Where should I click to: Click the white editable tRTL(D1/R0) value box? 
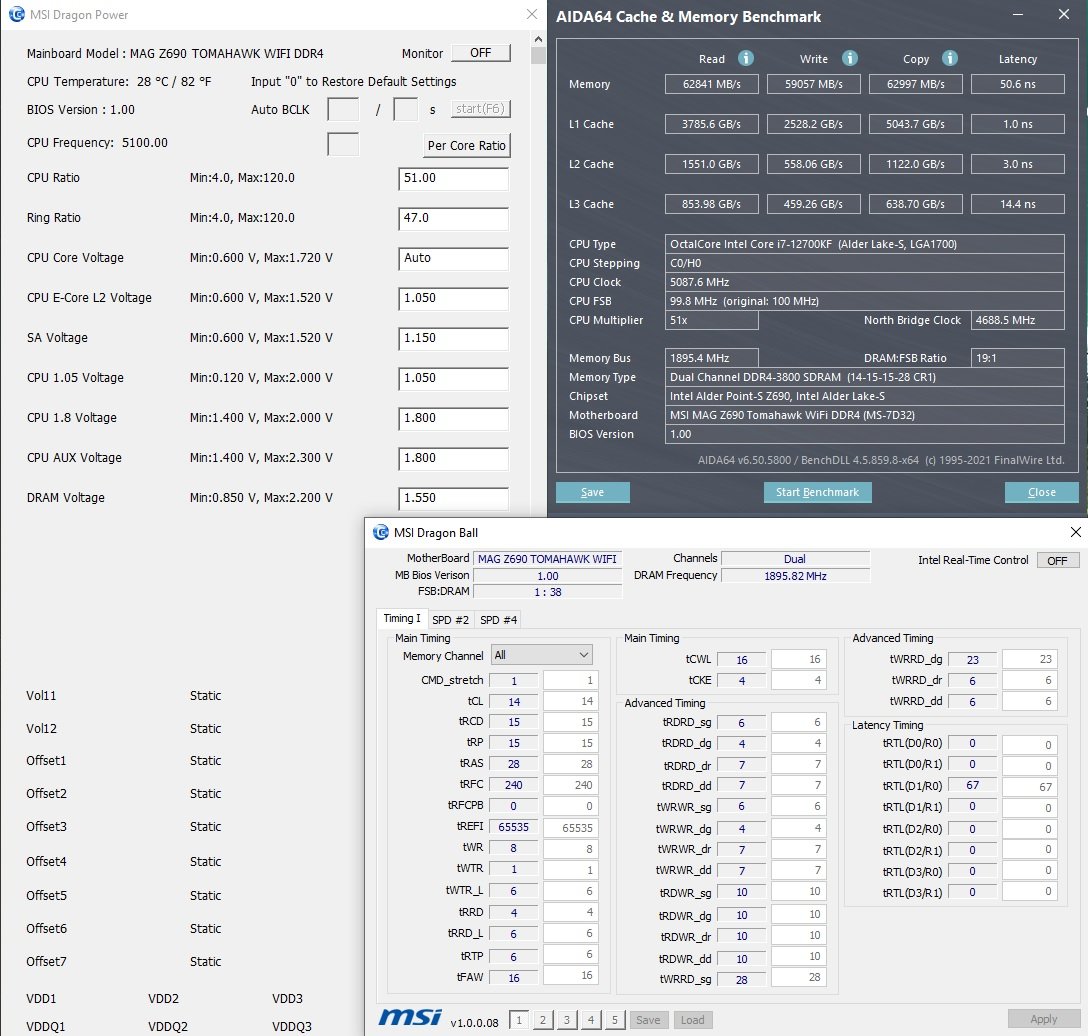[1029, 786]
